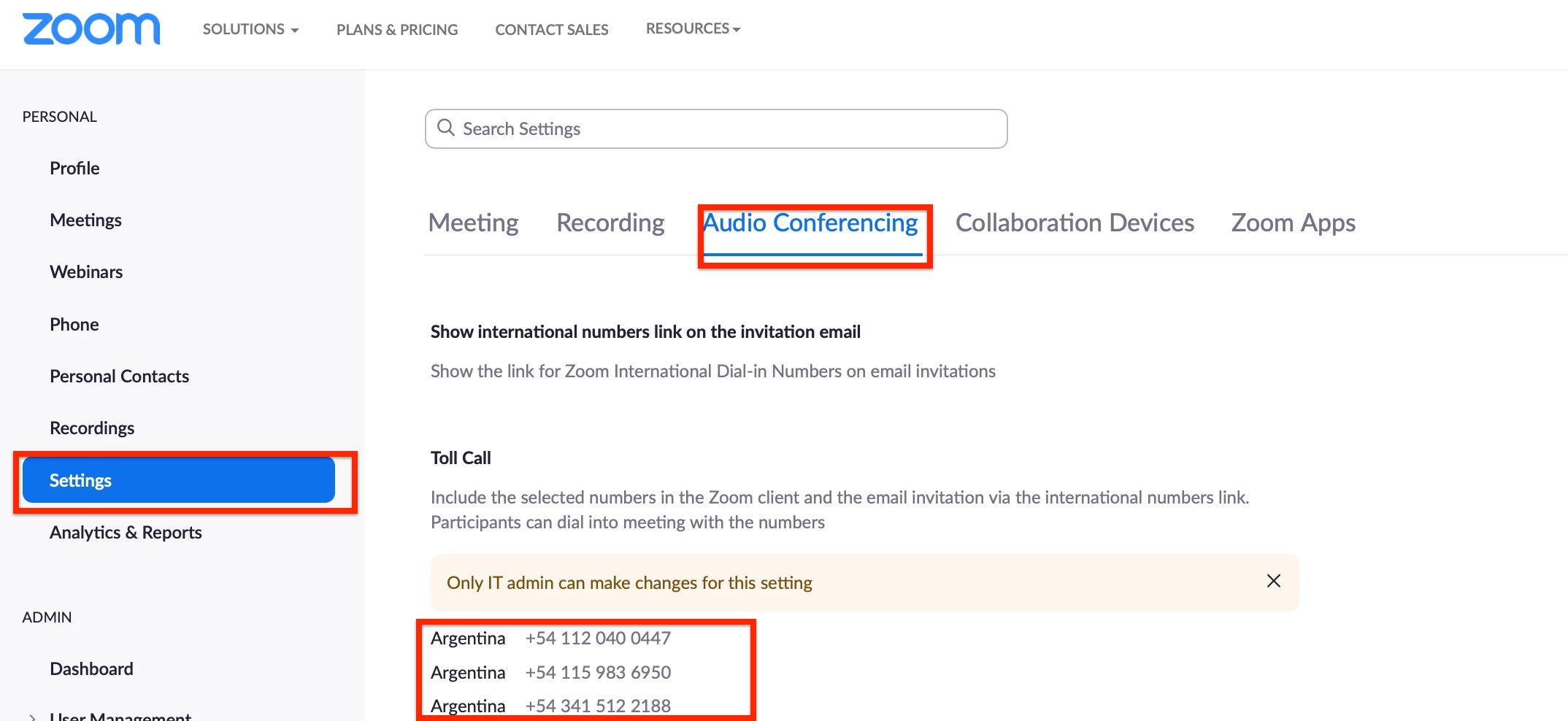Expand the User Management section
The height and width of the screenshot is (721, 1568).
32,717
